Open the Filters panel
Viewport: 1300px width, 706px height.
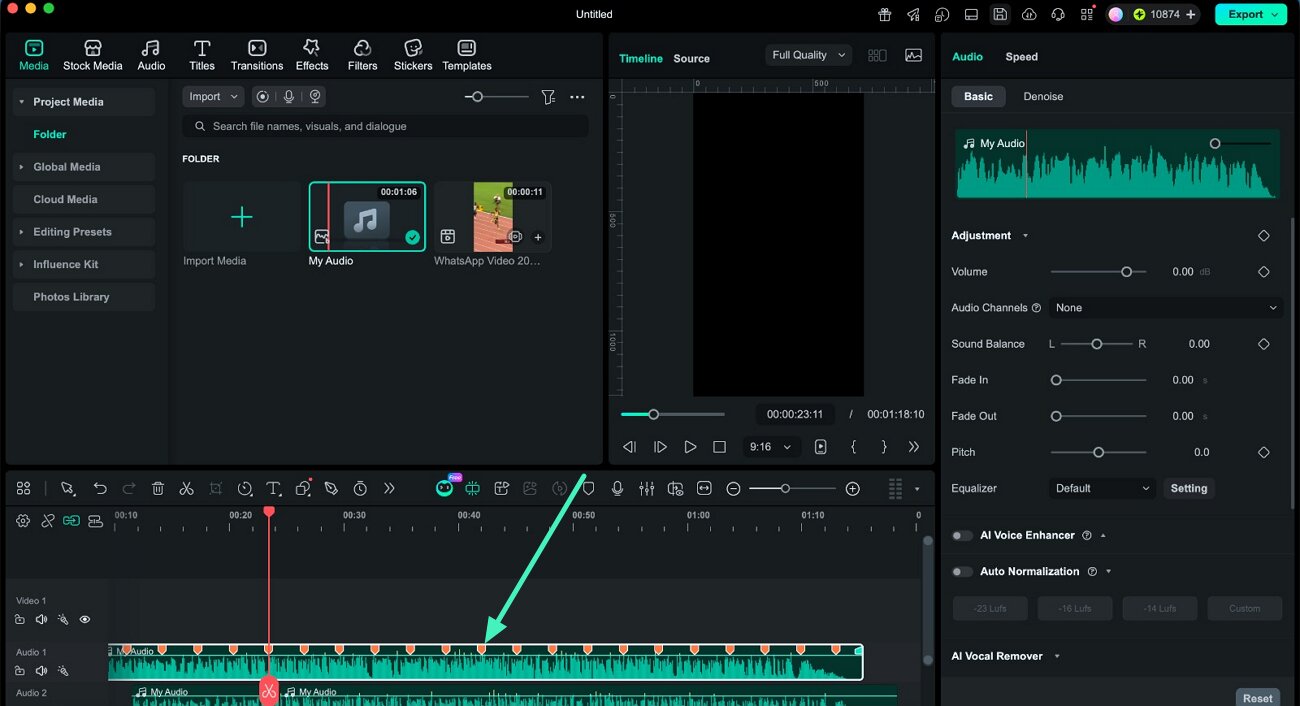click(362, 56)
